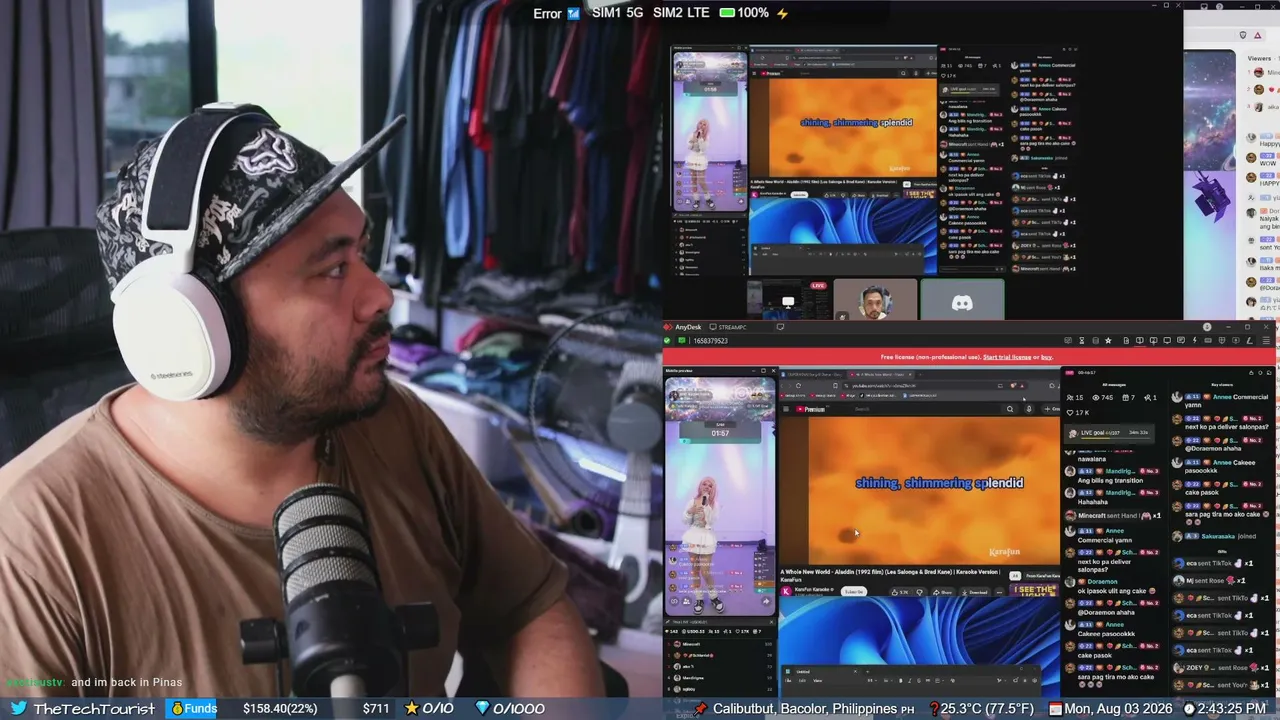Open the green chat icon beside the AnyDesk address
The height and width of the screenshot is (720, 1280).
tap(683, 341)
